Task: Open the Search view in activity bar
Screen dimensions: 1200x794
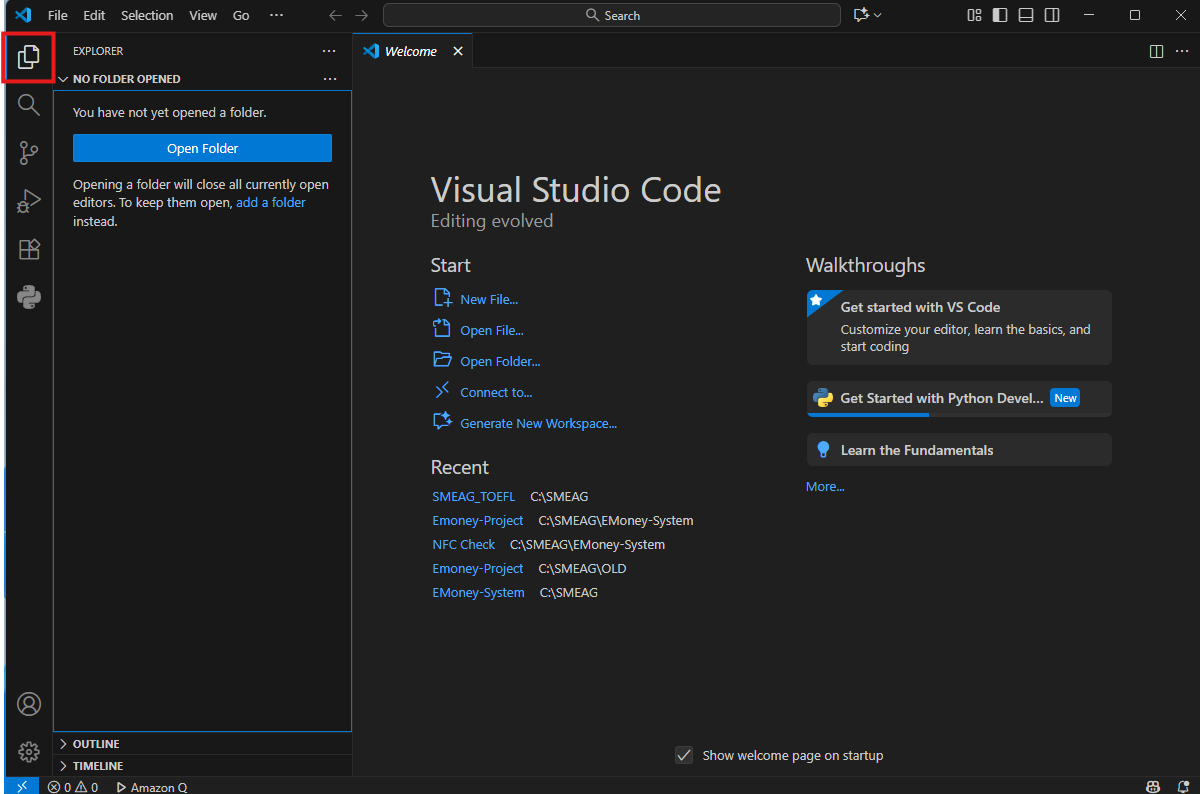Action: click(28, 105)
